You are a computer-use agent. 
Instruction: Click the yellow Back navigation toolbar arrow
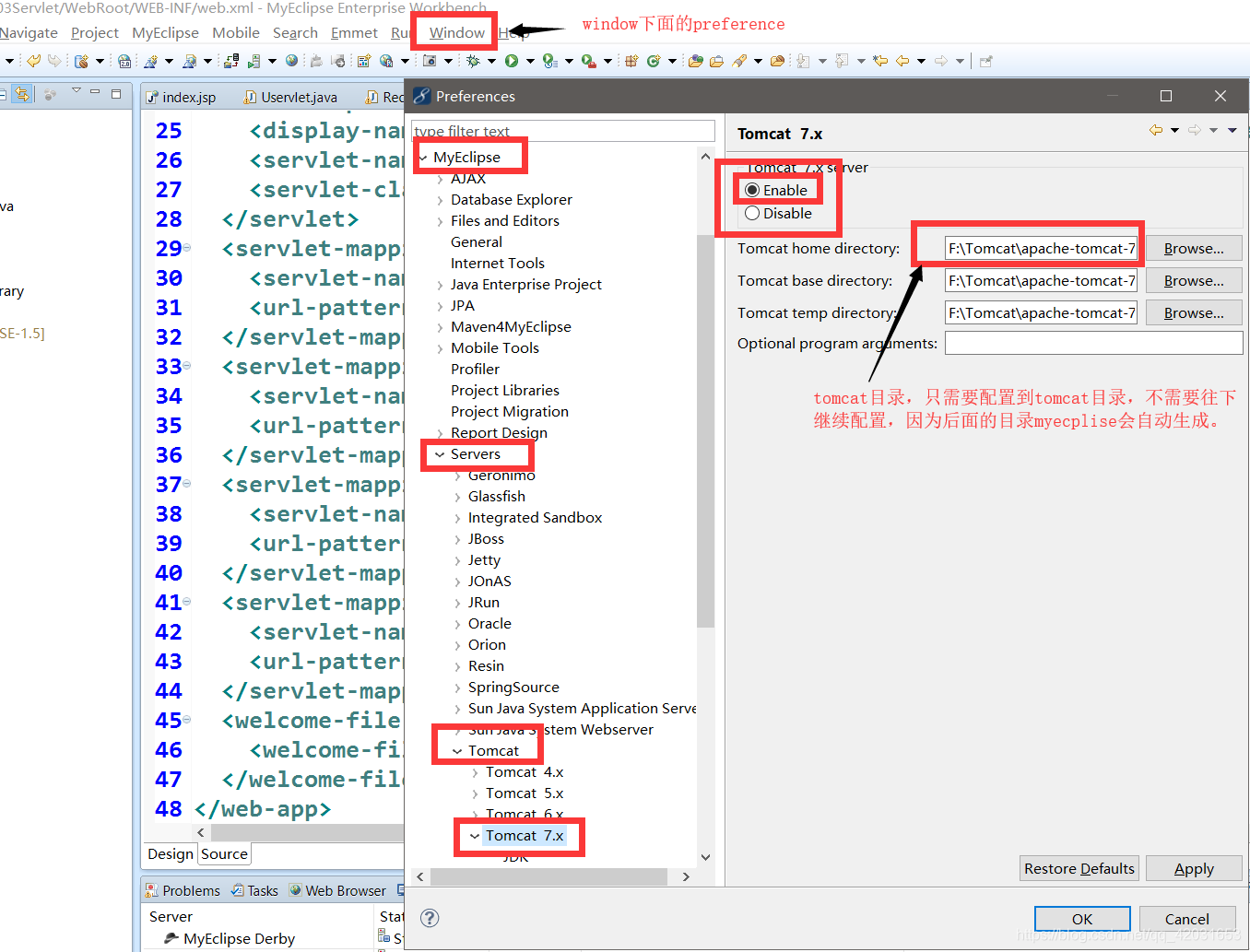coord(902,61)
